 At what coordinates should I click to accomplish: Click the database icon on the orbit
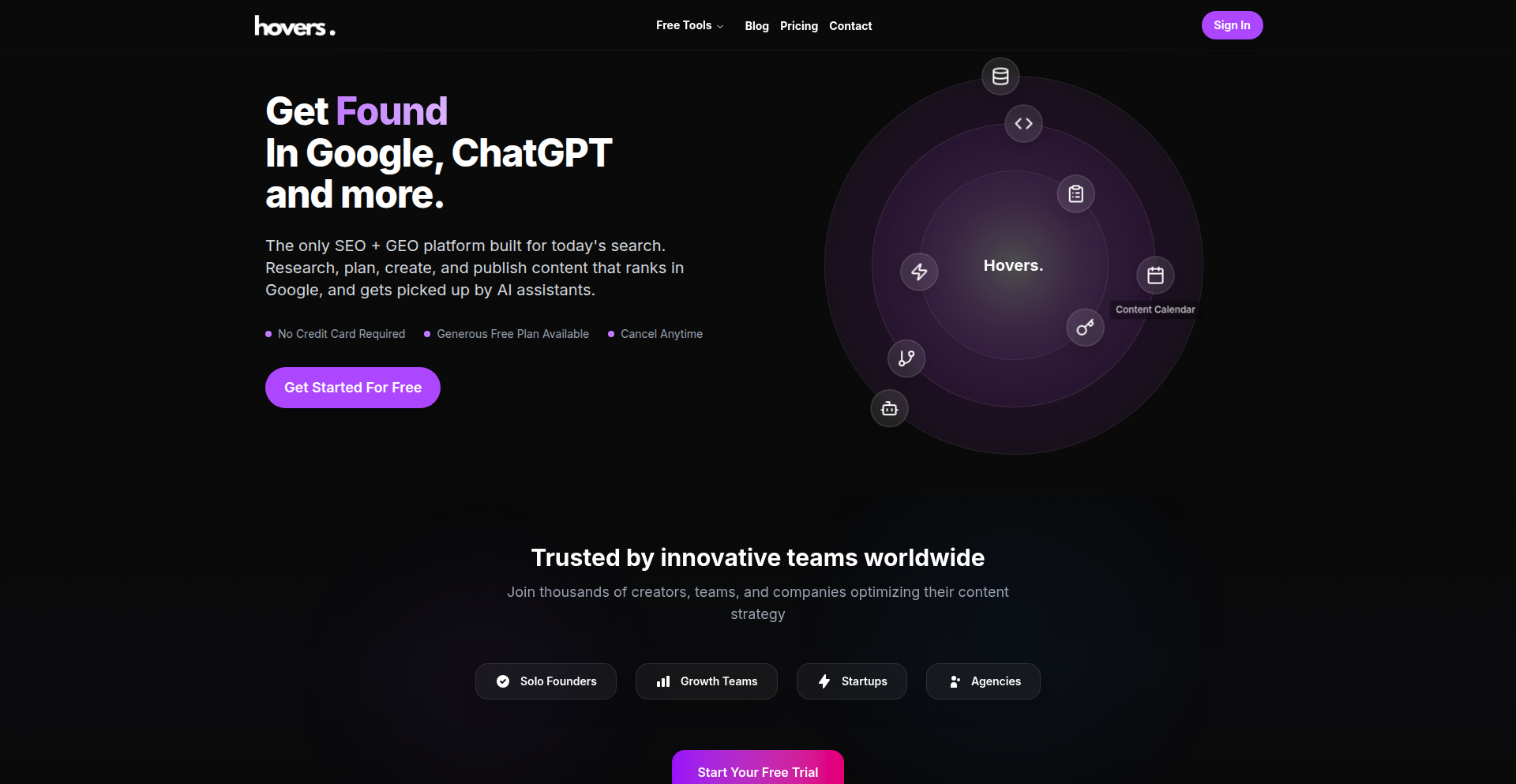click(x=1000, y=77)
